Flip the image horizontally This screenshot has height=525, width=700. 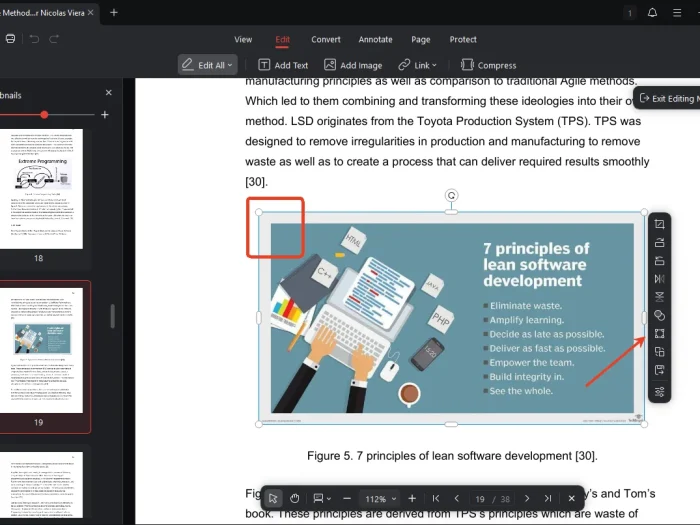click(660, 279)
